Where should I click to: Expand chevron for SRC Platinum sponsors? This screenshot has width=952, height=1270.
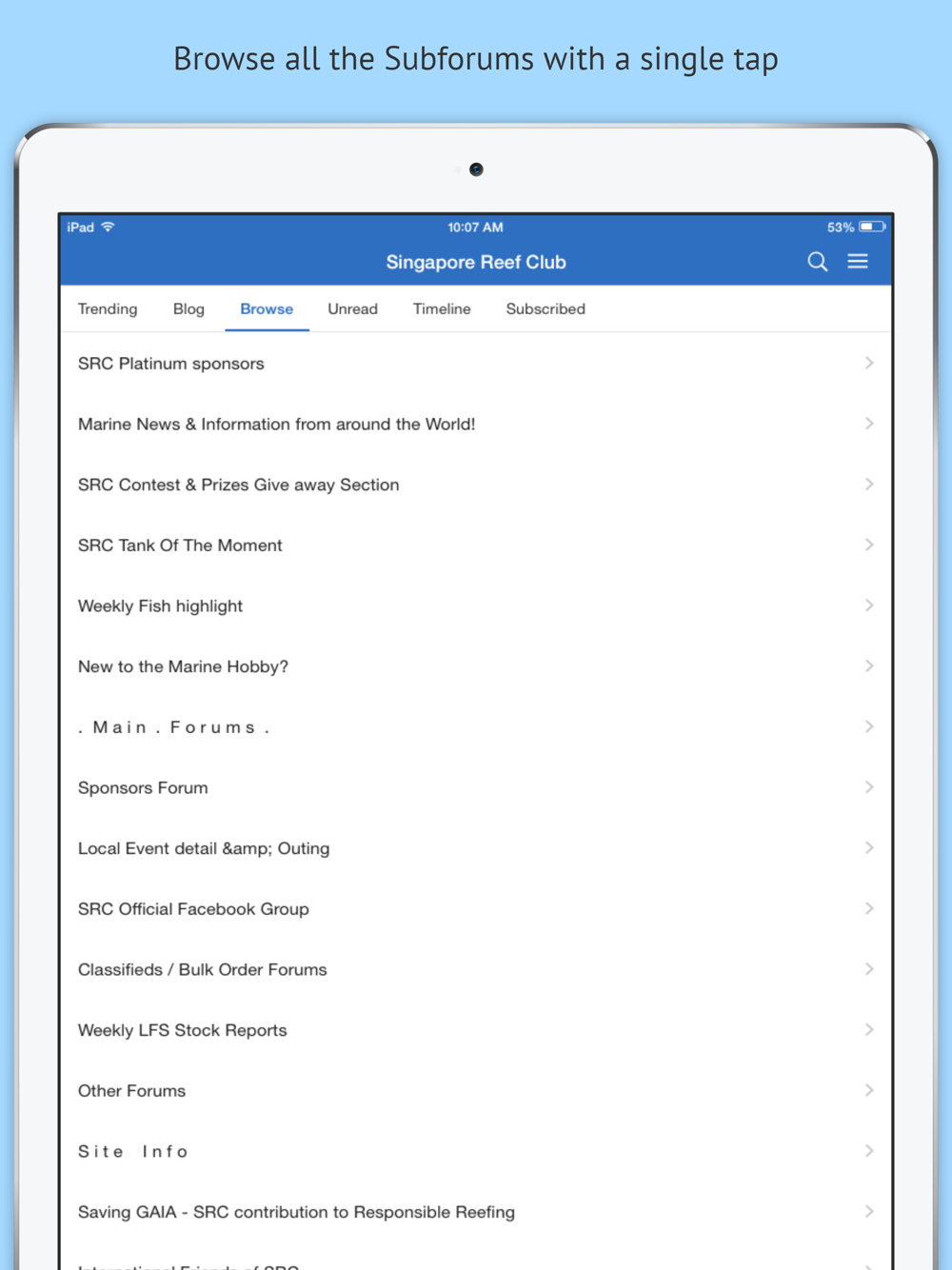(x=869, y=363)
